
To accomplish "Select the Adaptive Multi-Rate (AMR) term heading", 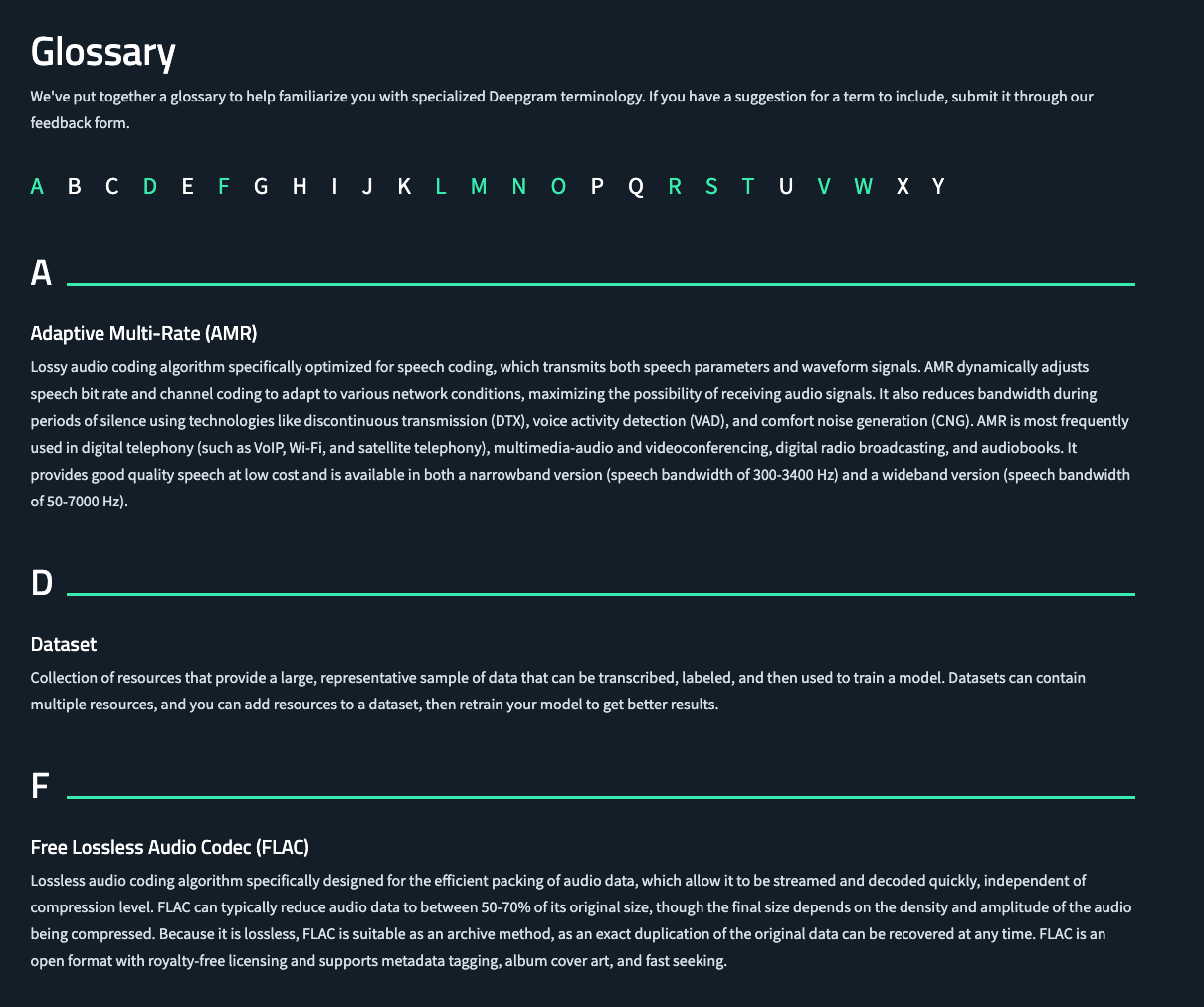I will (x=142, y=333).
